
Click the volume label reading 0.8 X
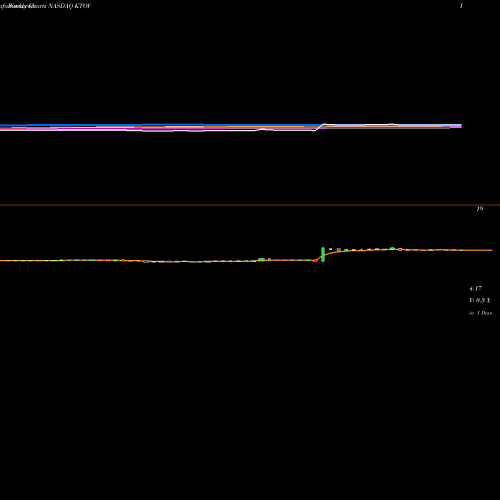point(480,300)
